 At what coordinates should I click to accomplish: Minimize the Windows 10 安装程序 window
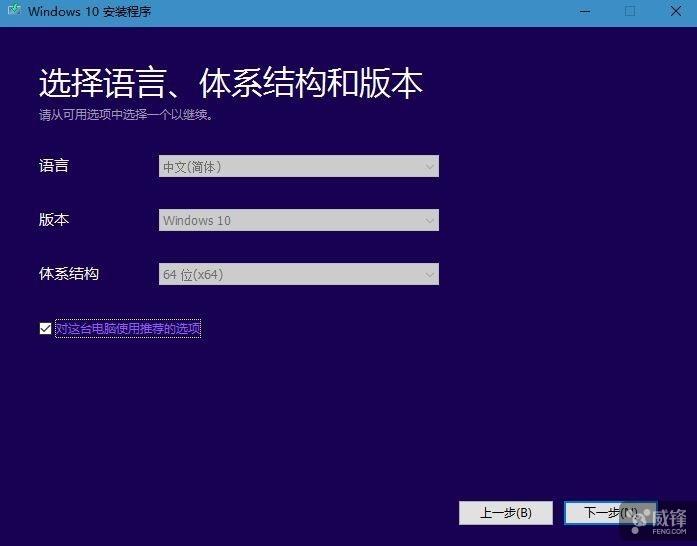click(x=585, y=12)
